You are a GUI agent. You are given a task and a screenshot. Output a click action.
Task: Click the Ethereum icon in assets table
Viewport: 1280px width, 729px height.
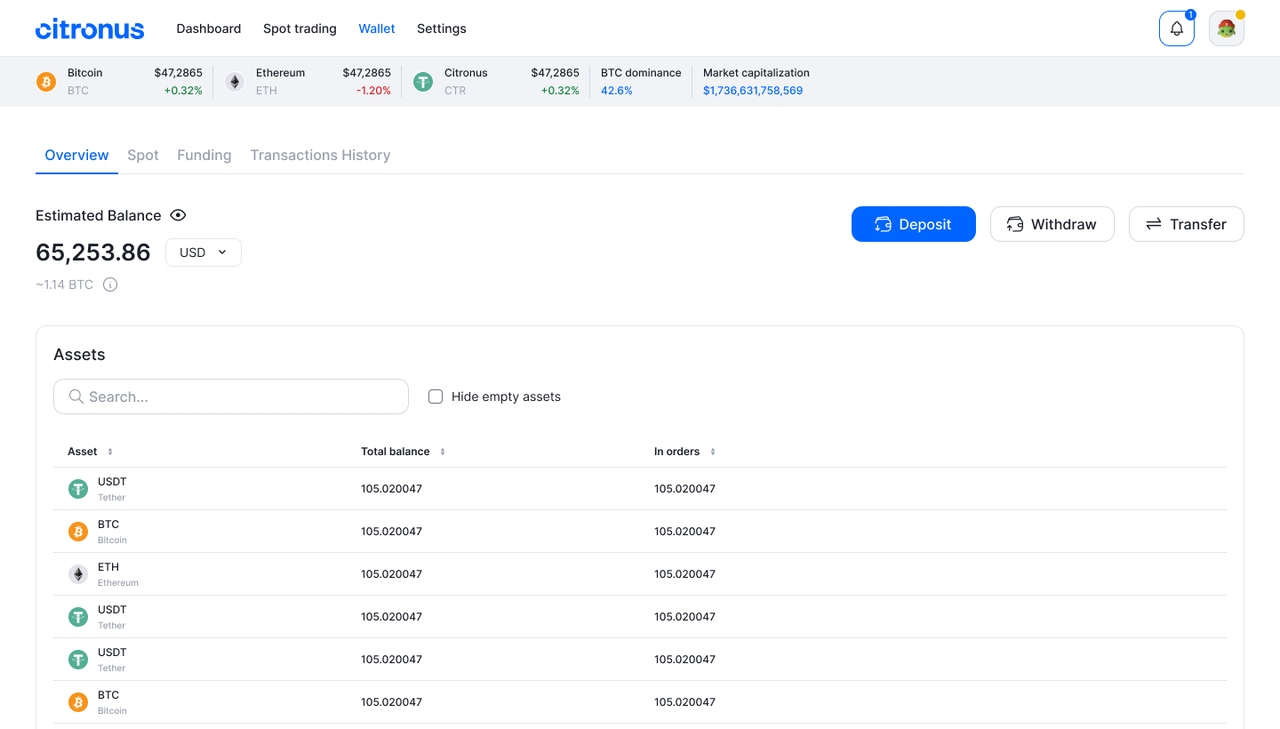pyautogui.click(x=78, y=574)
